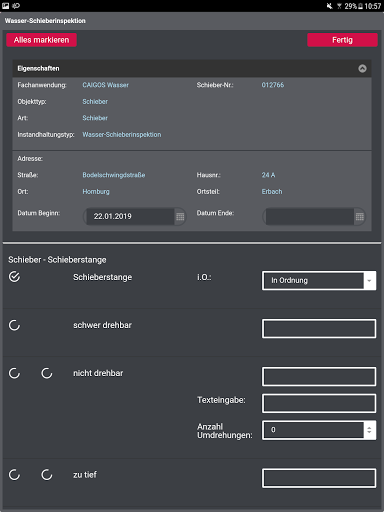Focus the Texteingabe field
The height and width of the screenshot is (512, 384).
319,403
